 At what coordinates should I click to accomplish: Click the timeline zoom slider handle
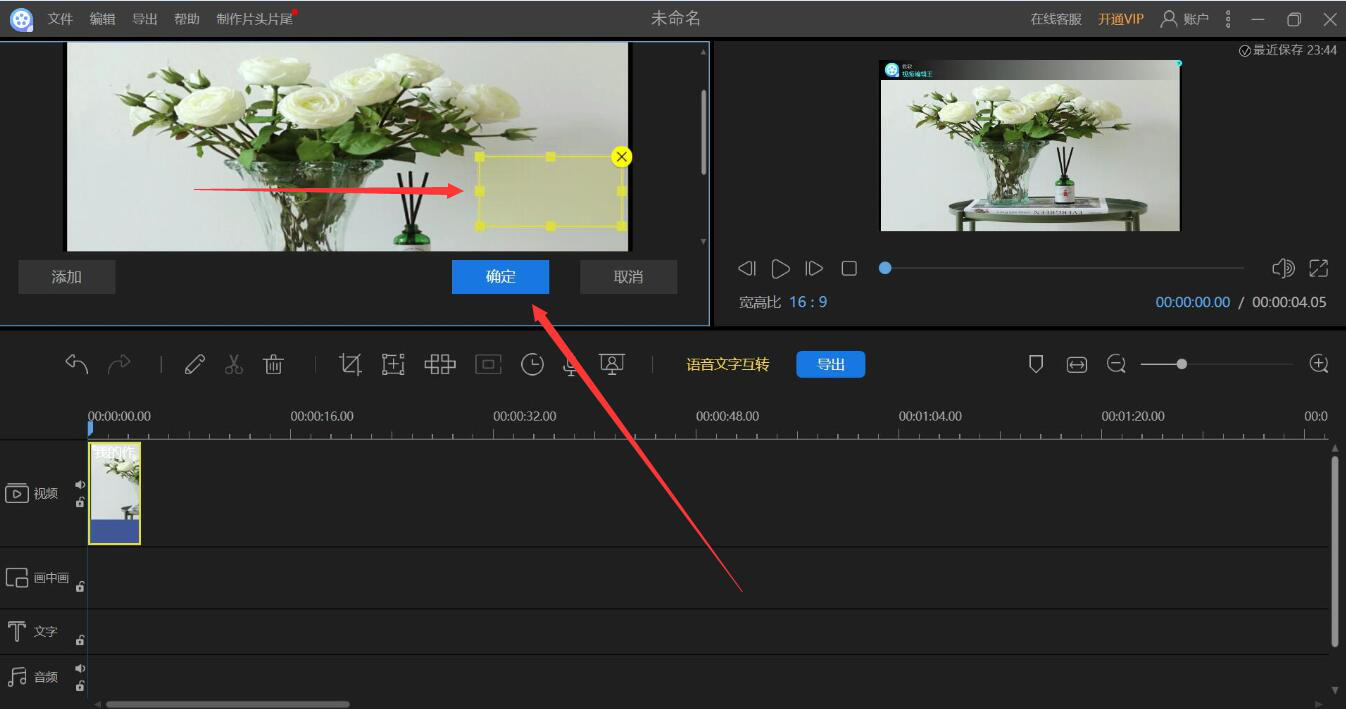[x=1181, y=364]
